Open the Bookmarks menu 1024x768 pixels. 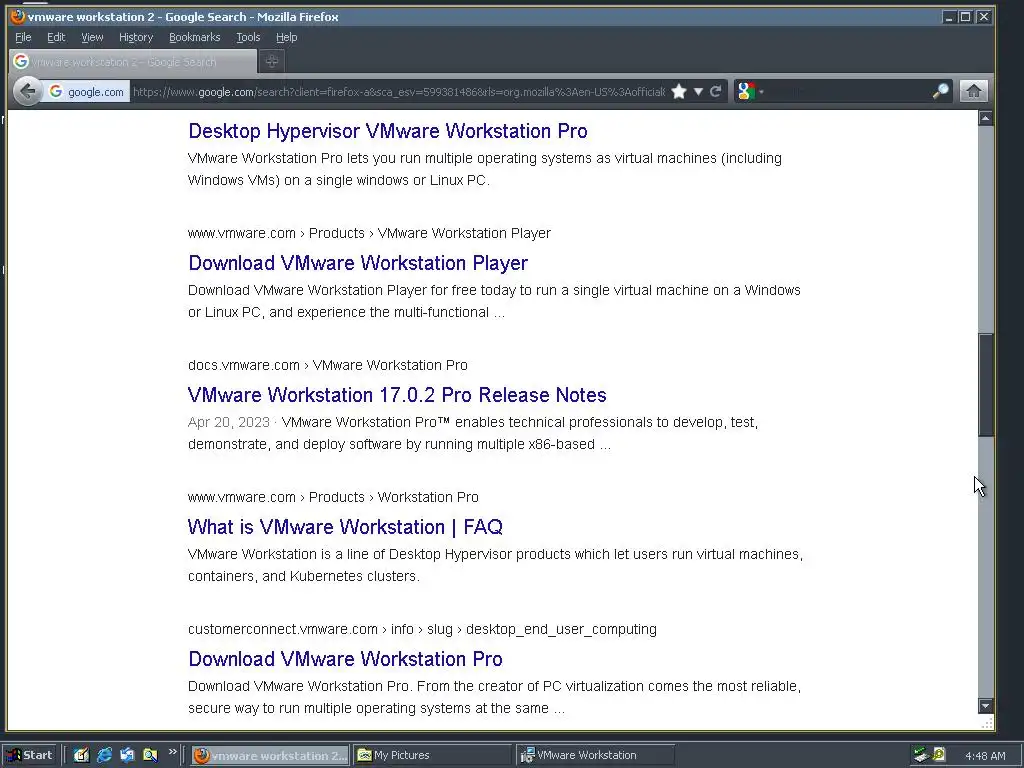pos(195,37)
